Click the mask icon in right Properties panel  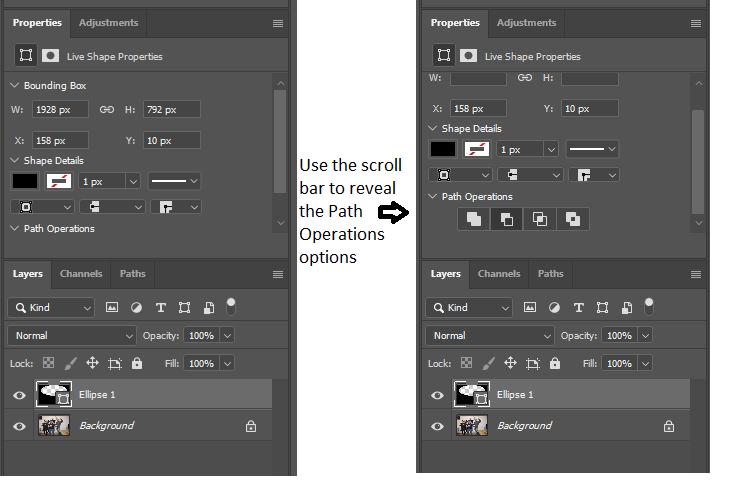pos(468,56)
